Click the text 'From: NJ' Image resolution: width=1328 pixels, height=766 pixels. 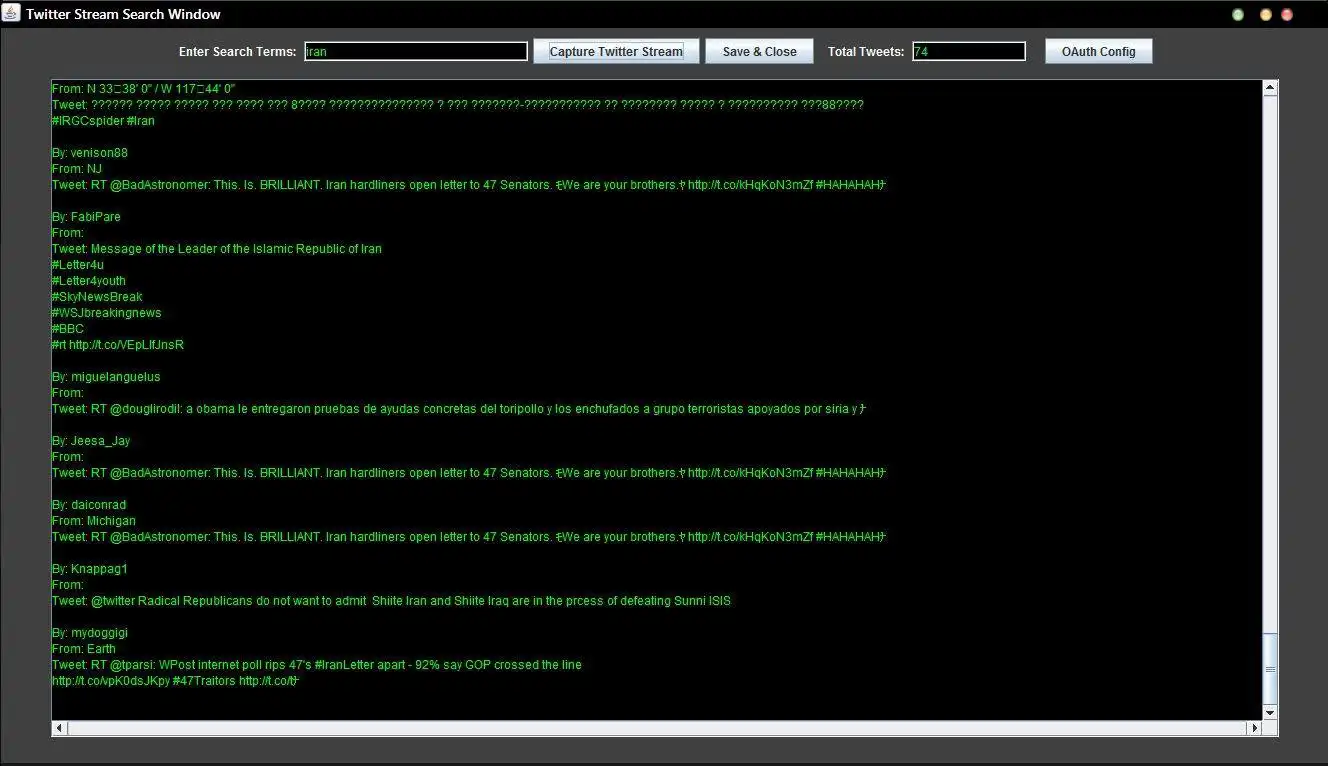pos(77,169)
